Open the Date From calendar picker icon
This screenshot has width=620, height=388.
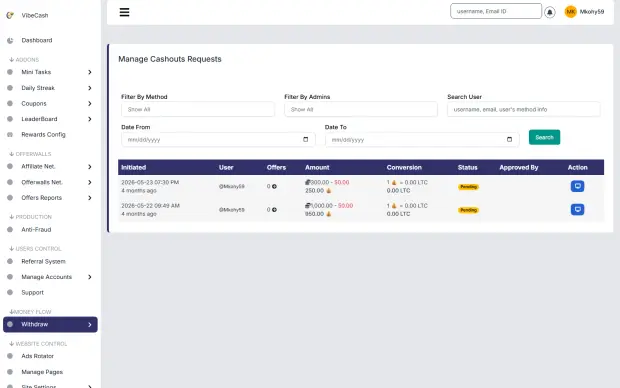click(x=306, y=139)
